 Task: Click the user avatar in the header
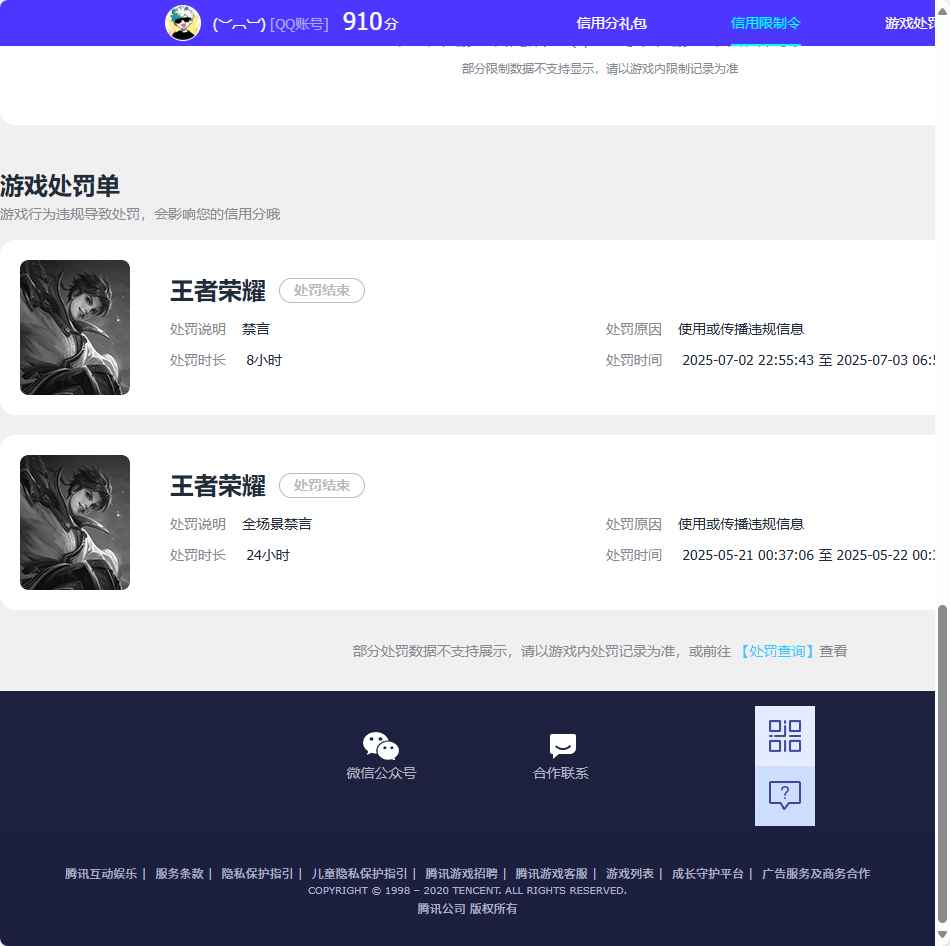coord(183,23)
